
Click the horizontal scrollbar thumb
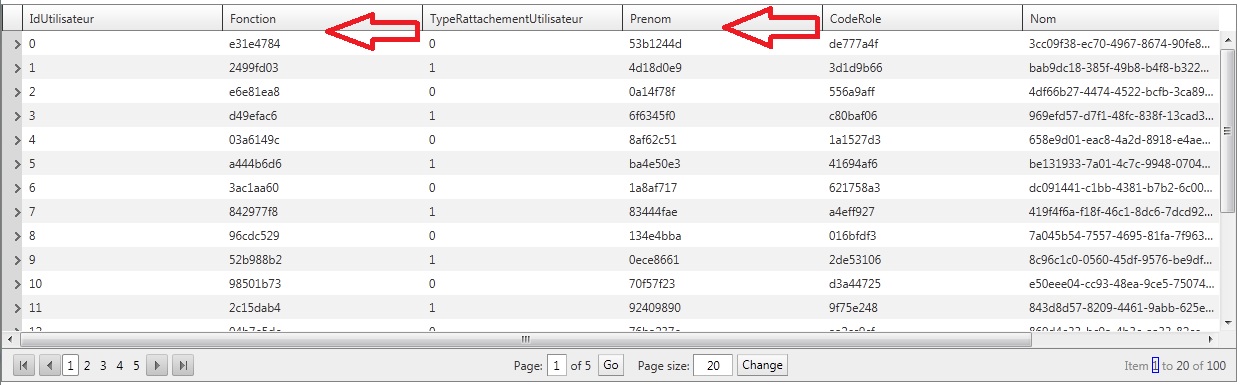point(526,340)
